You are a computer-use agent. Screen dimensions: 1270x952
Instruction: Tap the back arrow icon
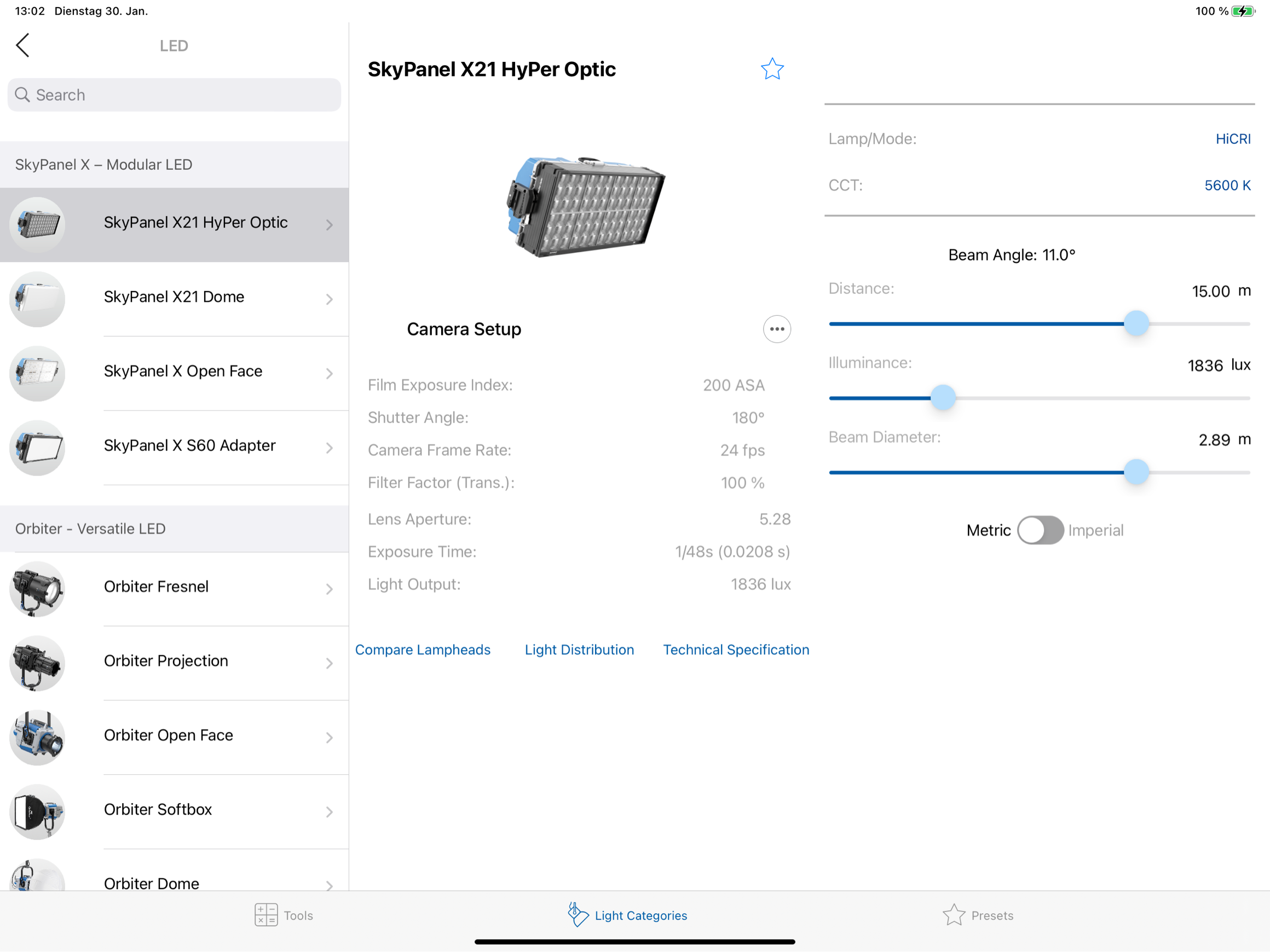coord(23,45)
